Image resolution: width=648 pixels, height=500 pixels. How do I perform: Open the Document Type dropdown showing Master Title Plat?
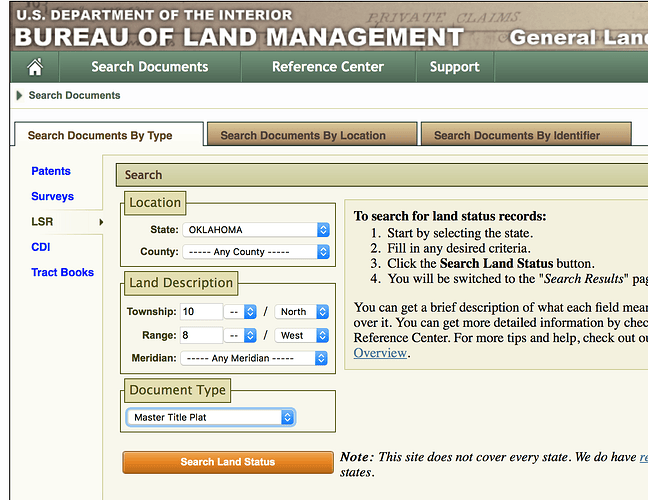pyautogui.click(x=211, y=417)
